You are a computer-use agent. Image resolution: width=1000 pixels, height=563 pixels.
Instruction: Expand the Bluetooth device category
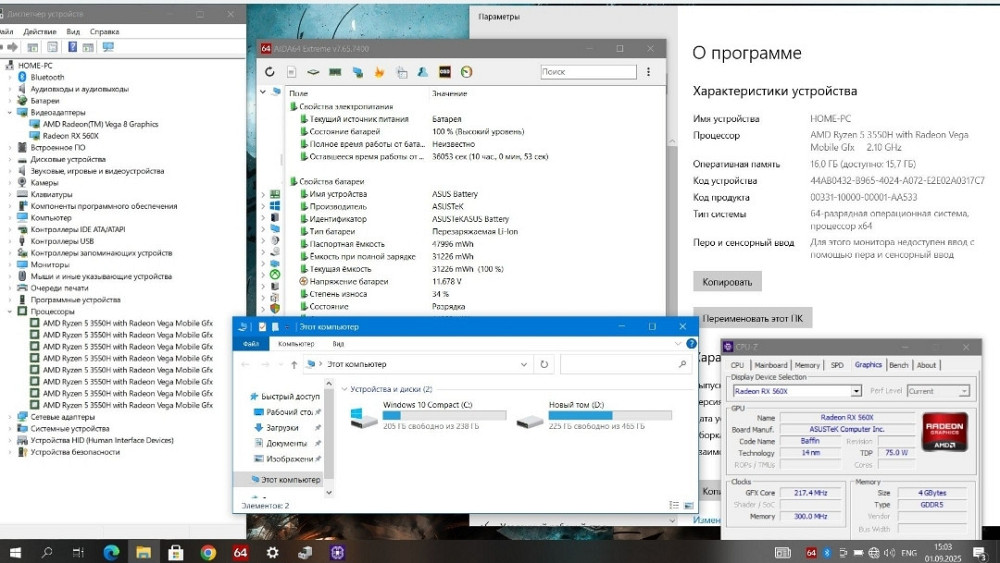(10, 77)
